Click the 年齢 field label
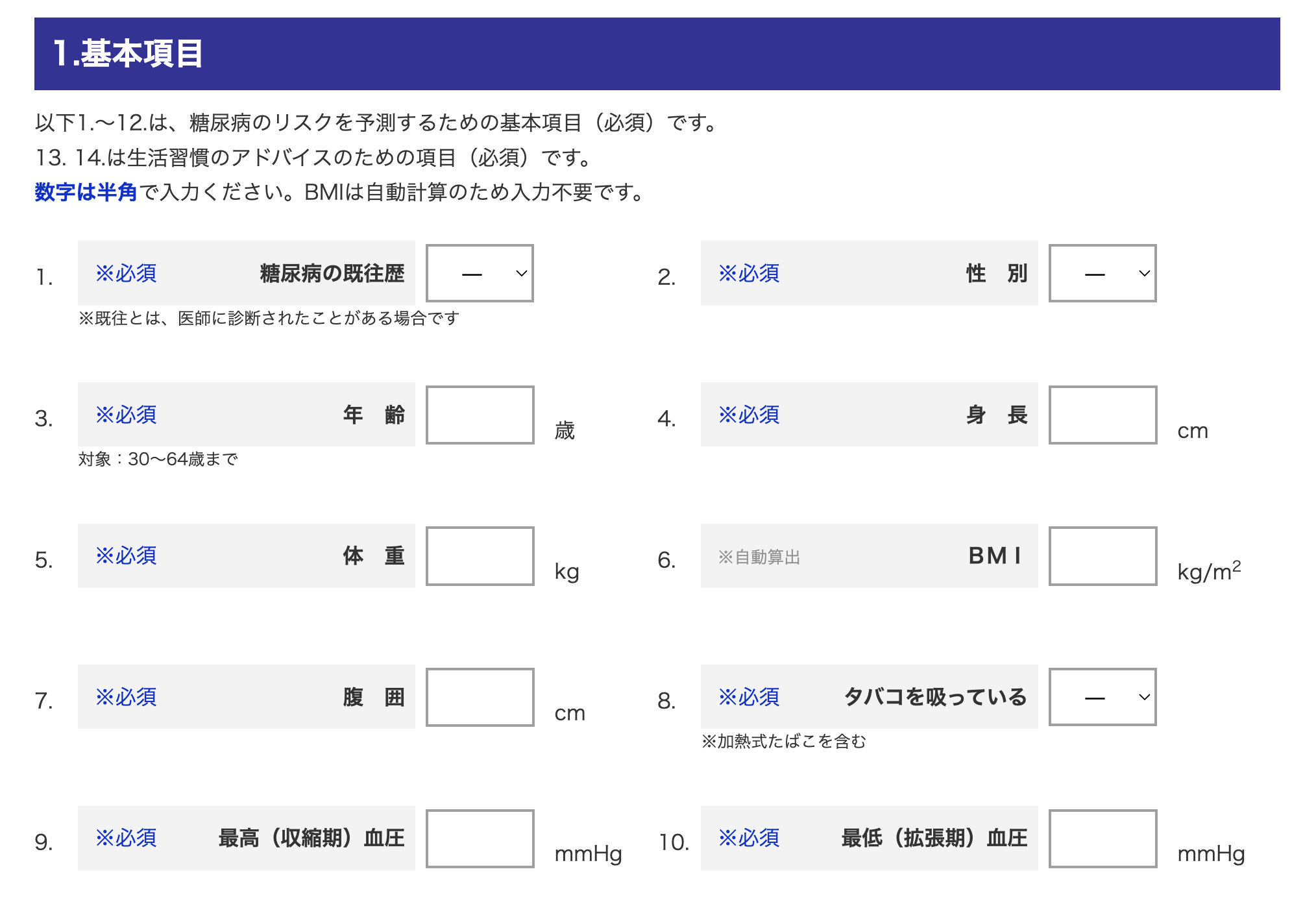This screenshot has width=1316, height=915. pos(374,415)
